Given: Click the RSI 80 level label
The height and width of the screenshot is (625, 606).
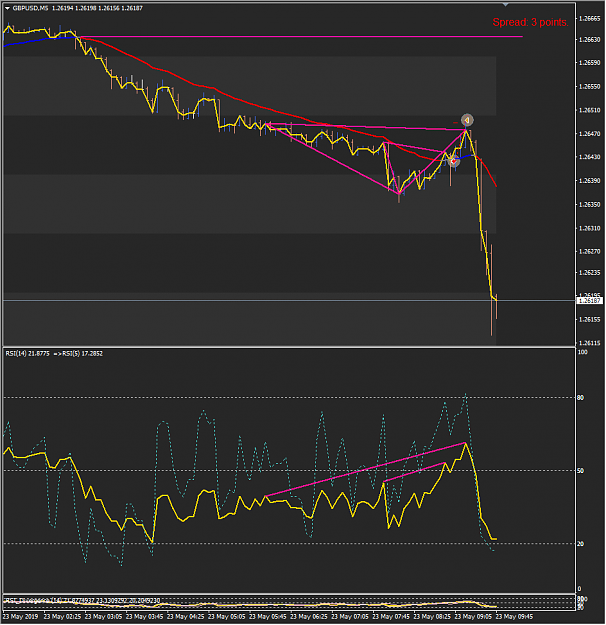Looking at the screenshot, I should pyautogui.click(x=581, y=398).
